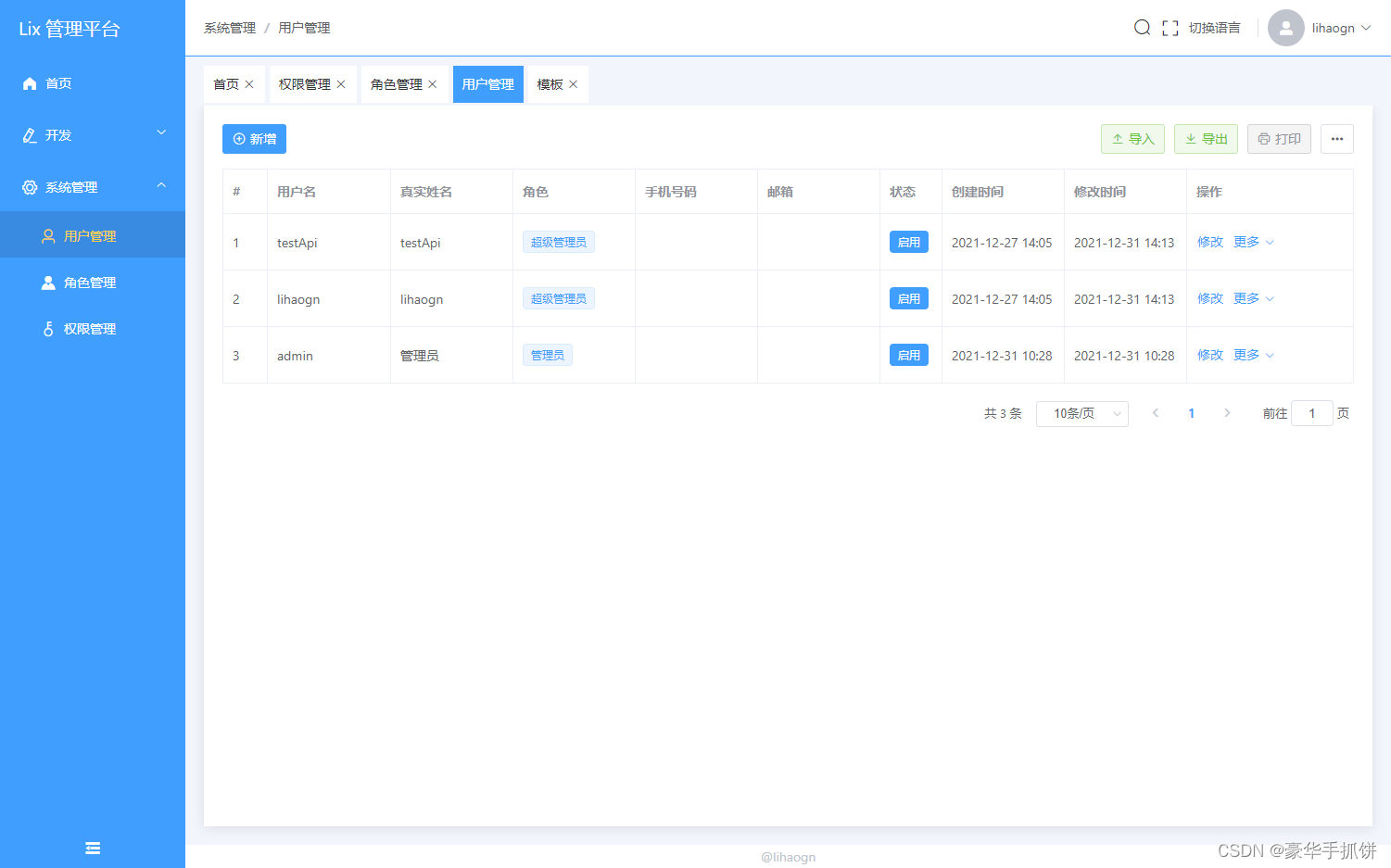Close the 首页 tab with its X

click(x=249, y=84)
